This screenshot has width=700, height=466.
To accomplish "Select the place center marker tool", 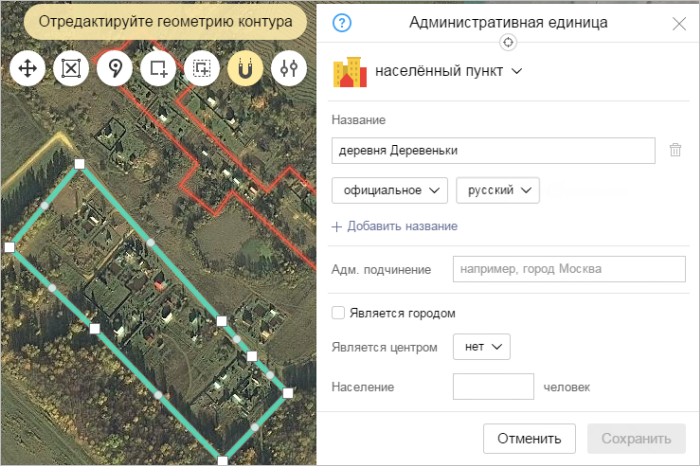I will point(115,68).
